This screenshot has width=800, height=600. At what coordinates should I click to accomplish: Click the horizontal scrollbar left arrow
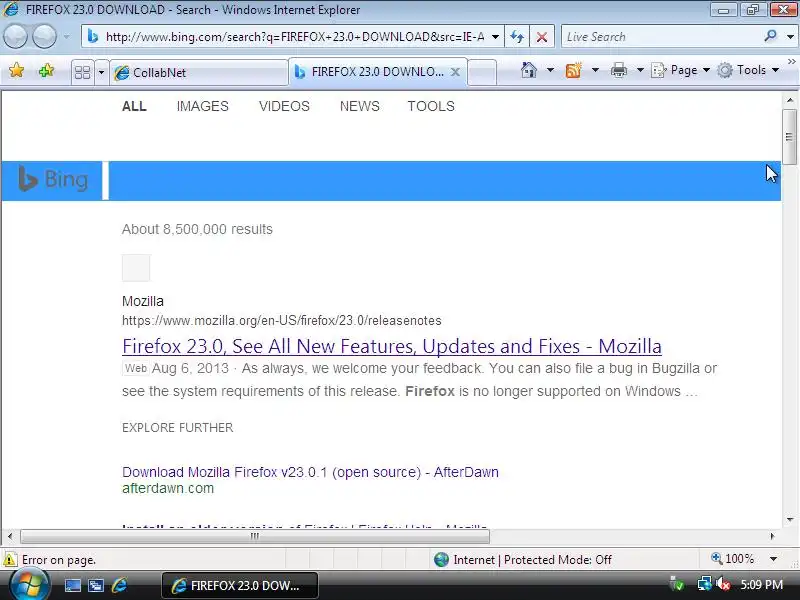click(10, 536)
